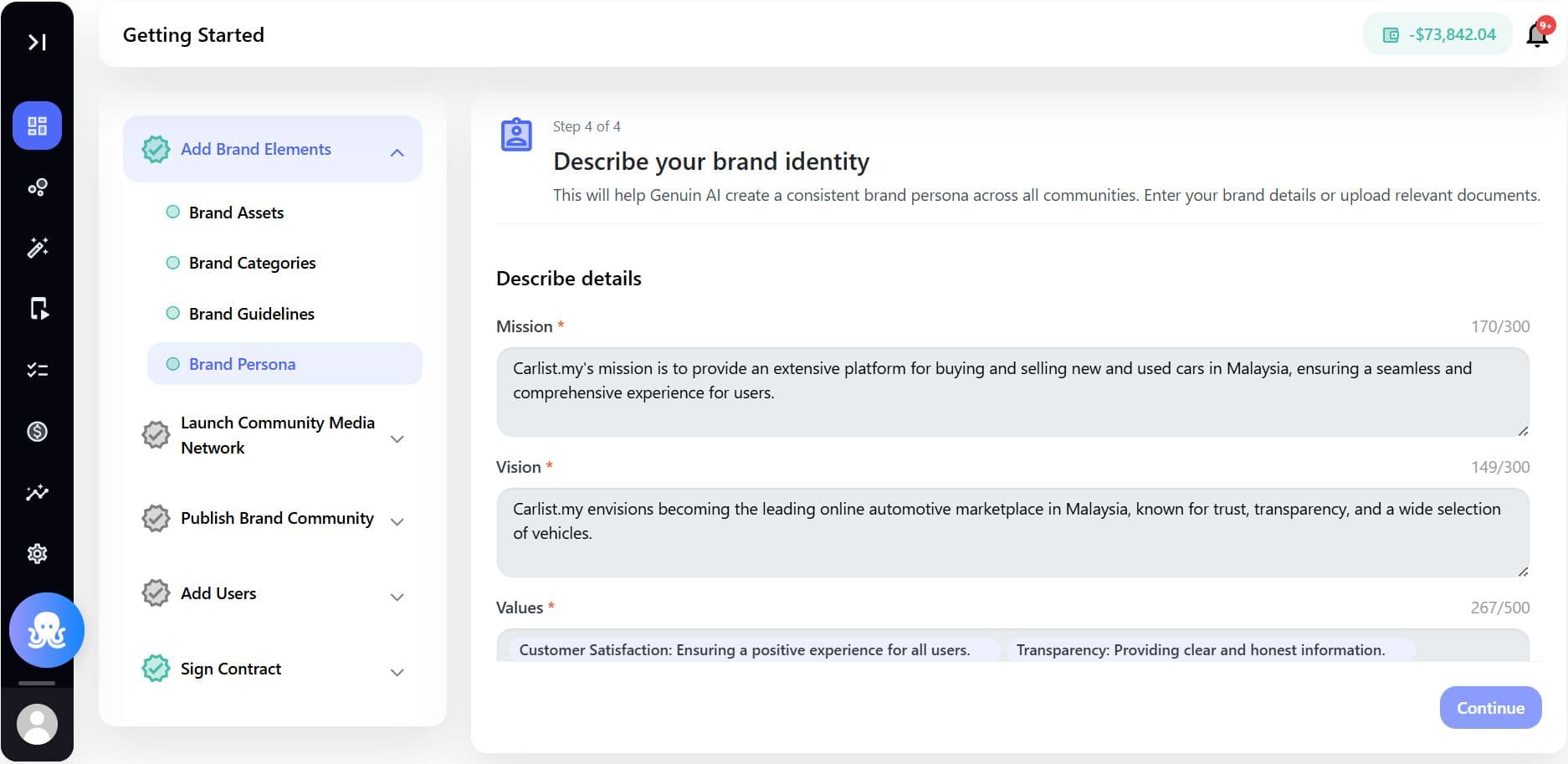Click the brand identity badge icon

click(x=516, y=135)
